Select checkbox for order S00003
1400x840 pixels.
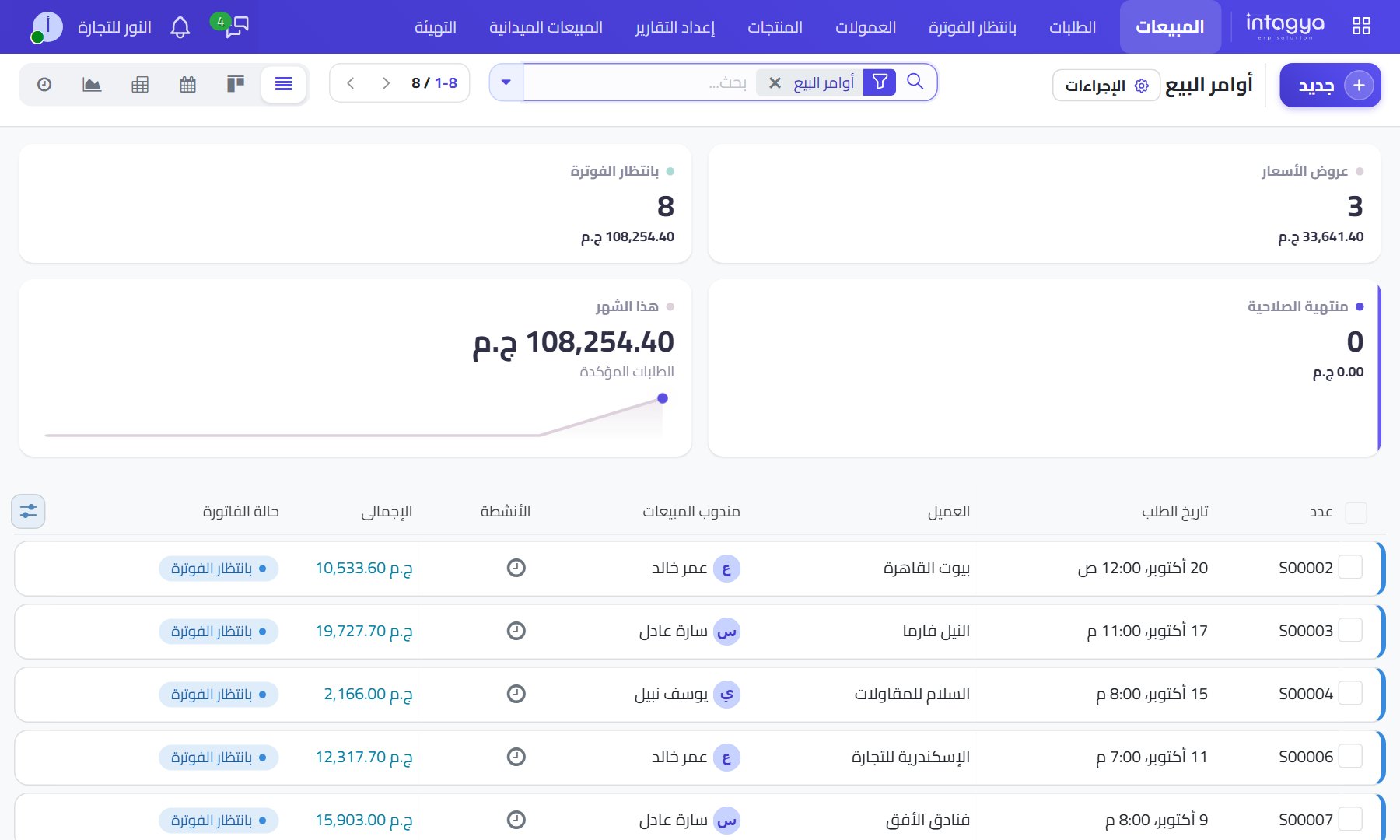[x=1351, y=631]
